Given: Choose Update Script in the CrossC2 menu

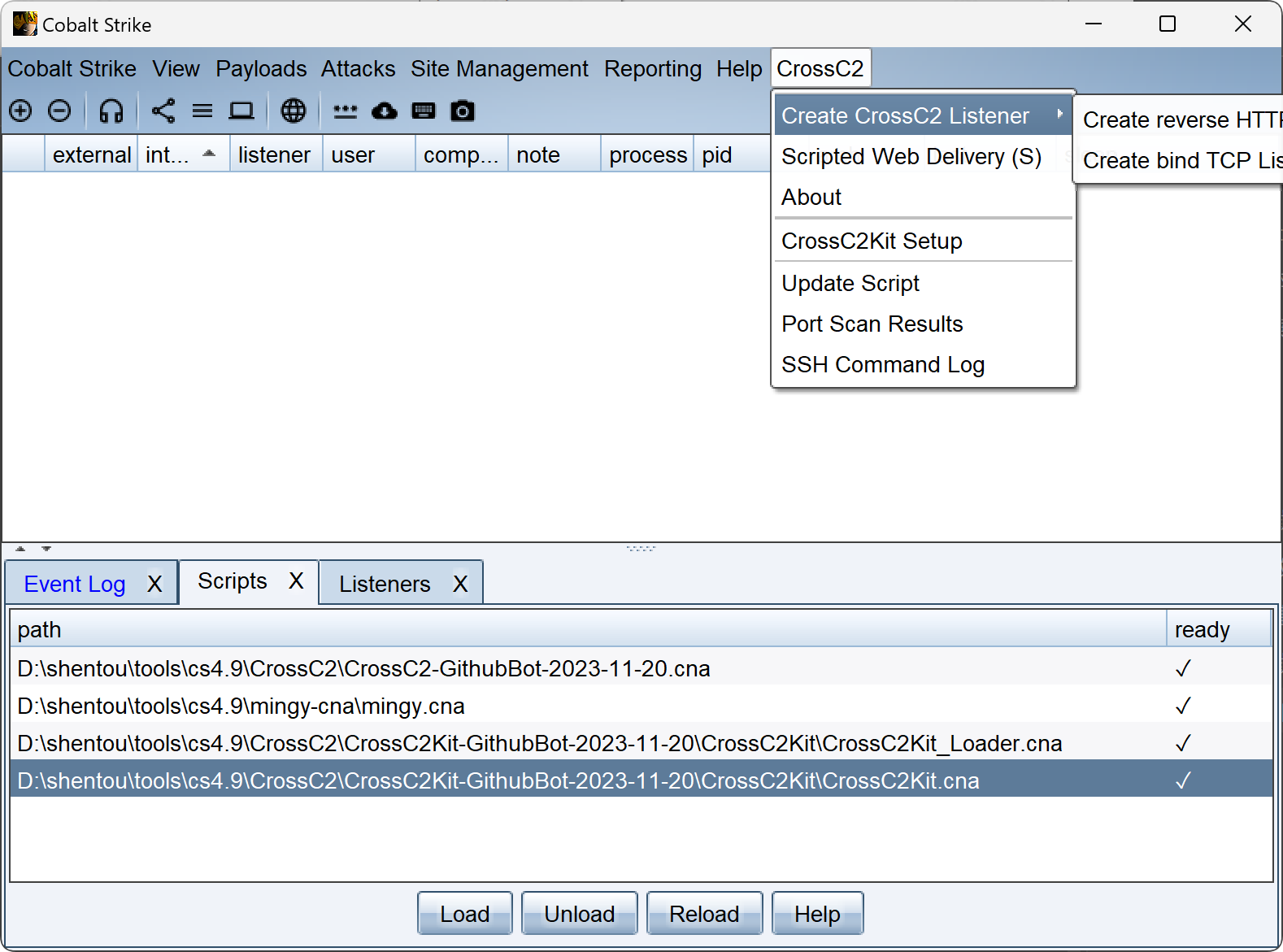Looking at the screenshot, I should (x=923, y=283).
